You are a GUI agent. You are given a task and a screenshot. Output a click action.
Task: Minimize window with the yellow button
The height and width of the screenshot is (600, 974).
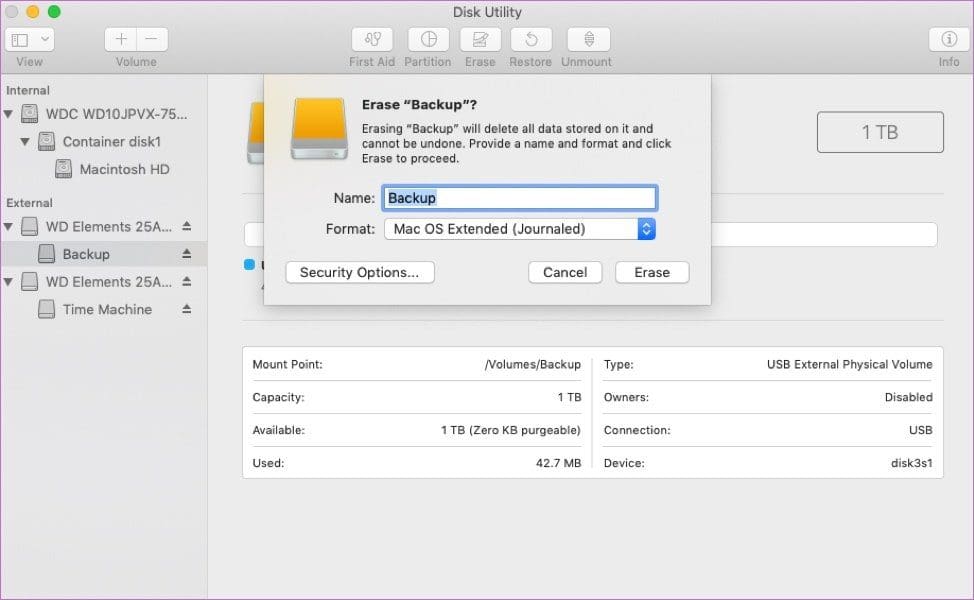[33, 11]
